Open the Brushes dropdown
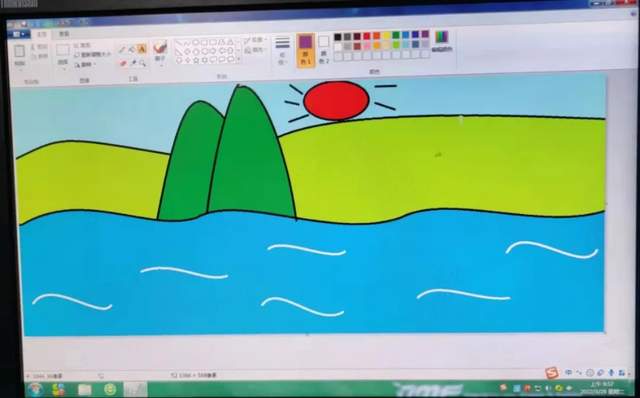 (x=160, y=52)
